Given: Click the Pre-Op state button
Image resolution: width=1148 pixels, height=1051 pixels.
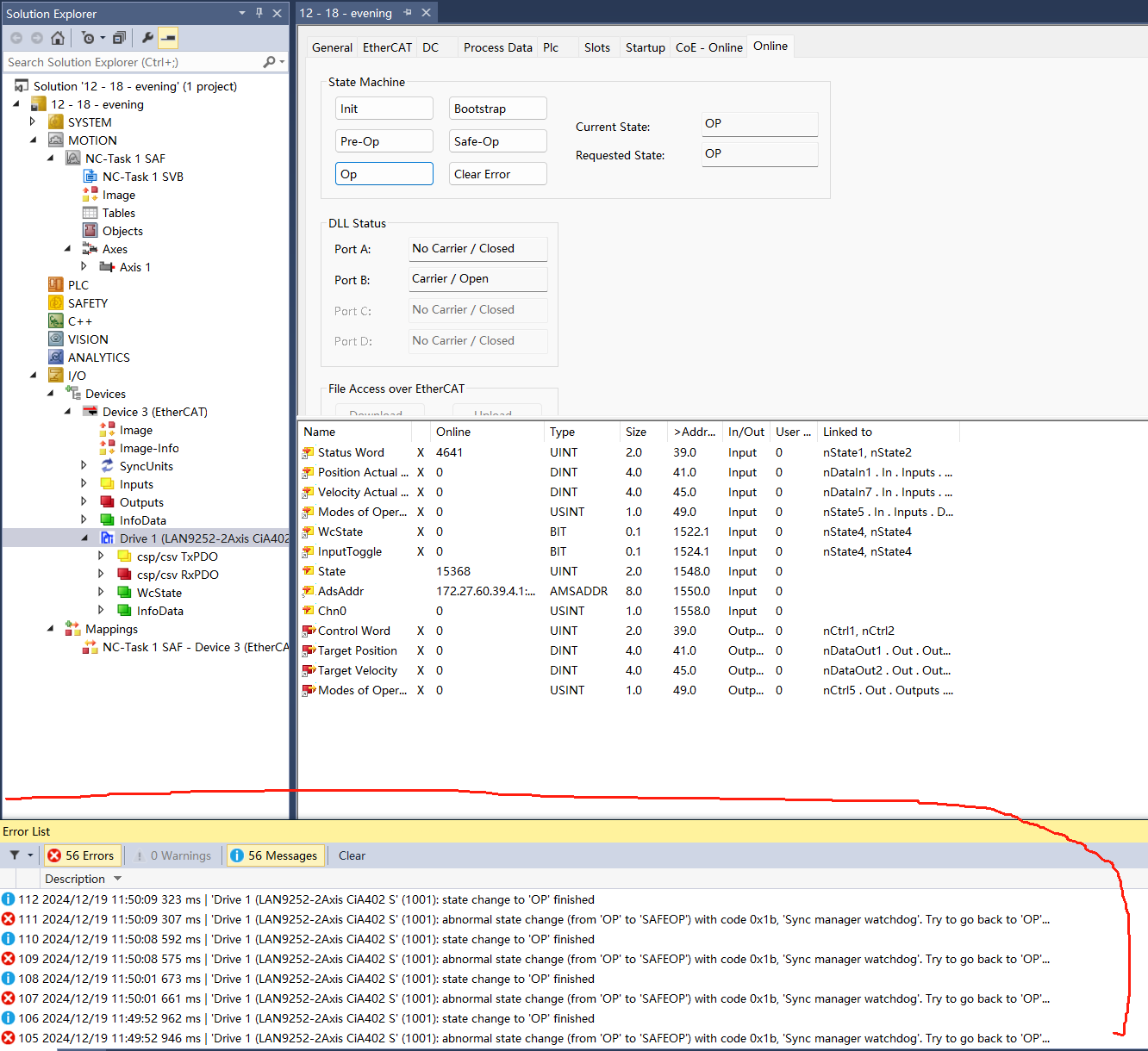Looking at the screenshot, I should 384,141.
